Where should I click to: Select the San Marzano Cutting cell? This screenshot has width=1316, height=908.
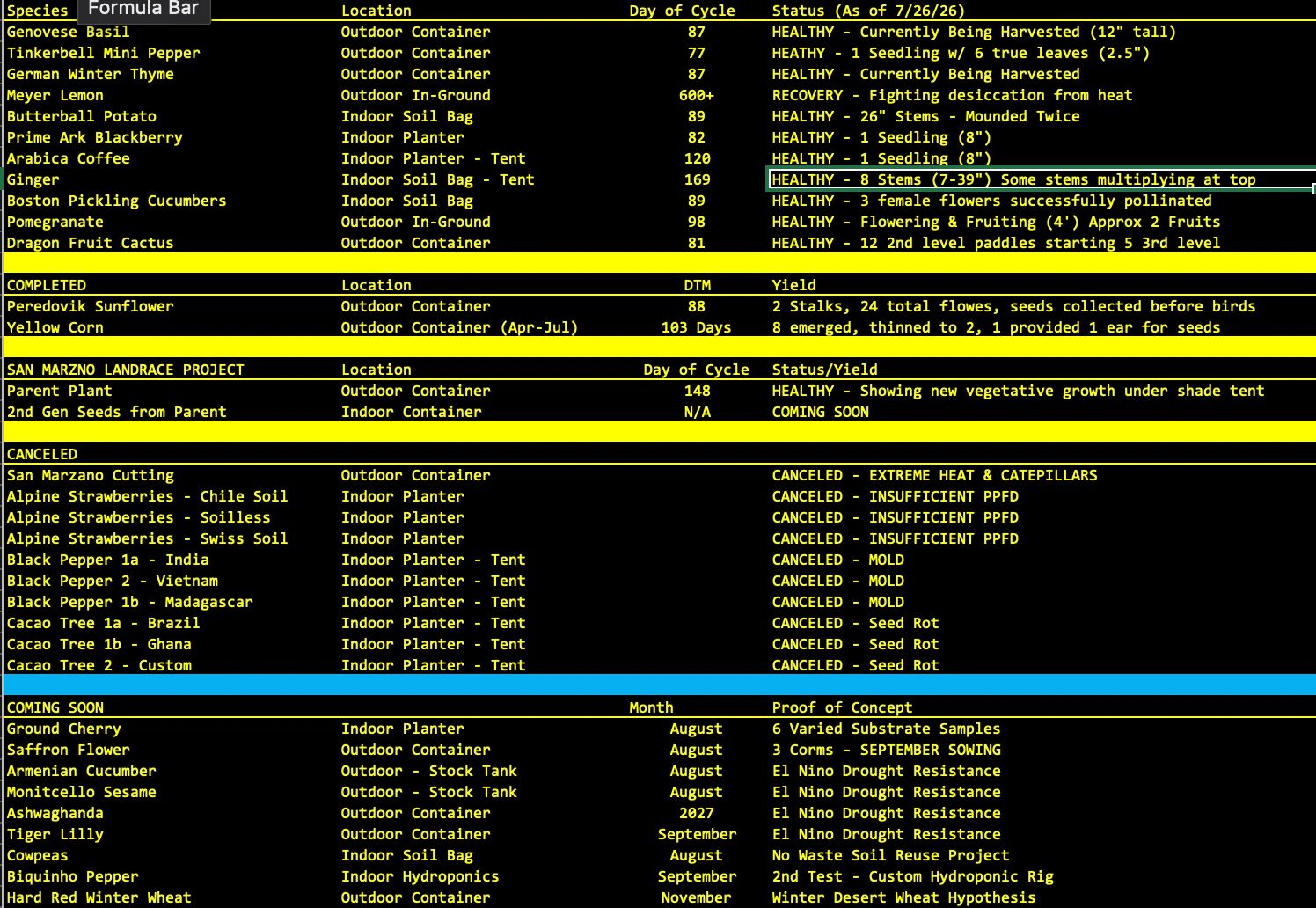(90, 475)
